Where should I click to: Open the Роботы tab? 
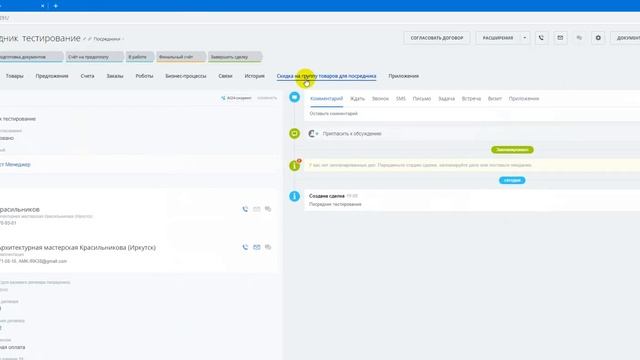pos(144,76)
